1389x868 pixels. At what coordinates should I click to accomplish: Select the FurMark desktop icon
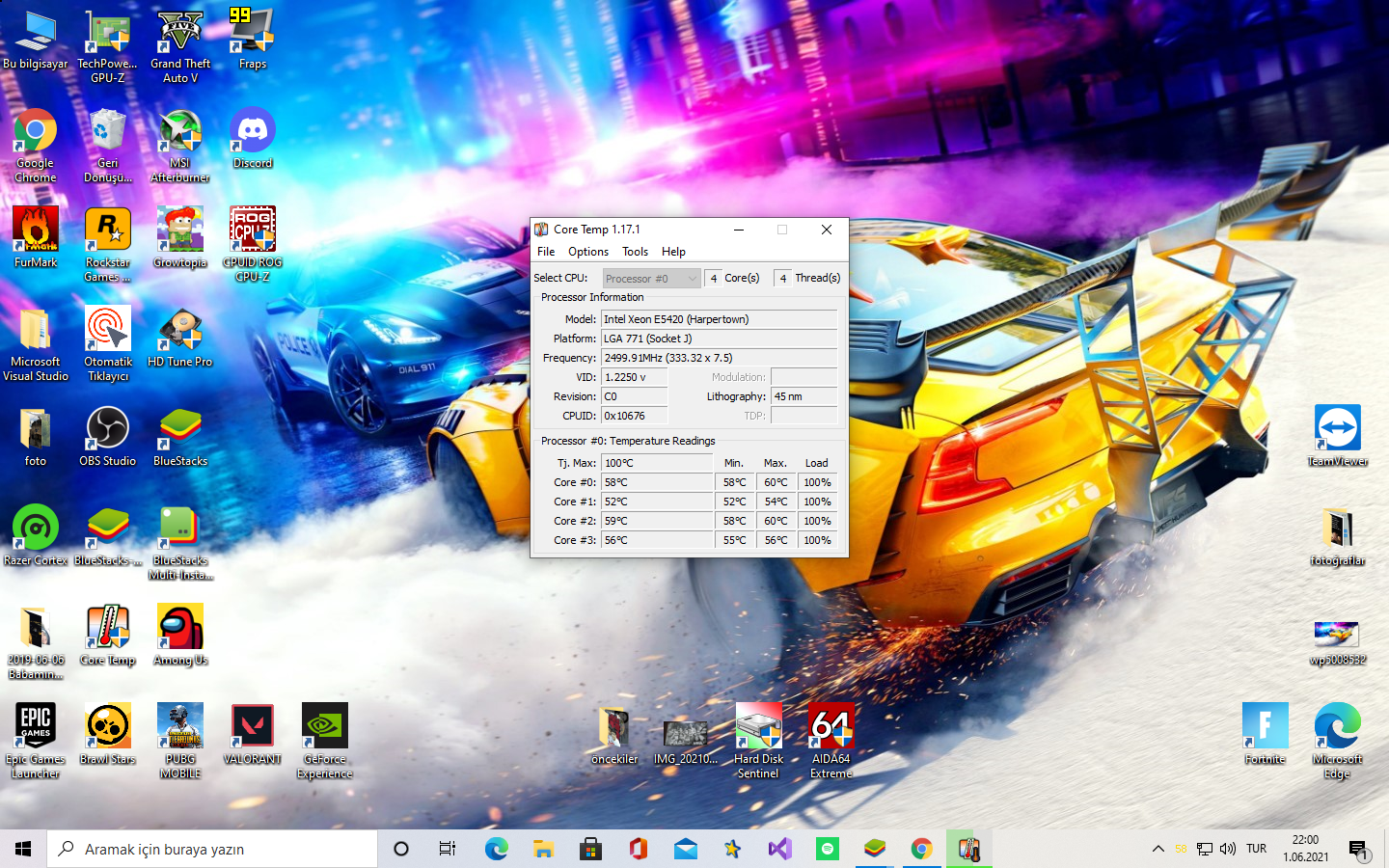(x=36, y=238)
